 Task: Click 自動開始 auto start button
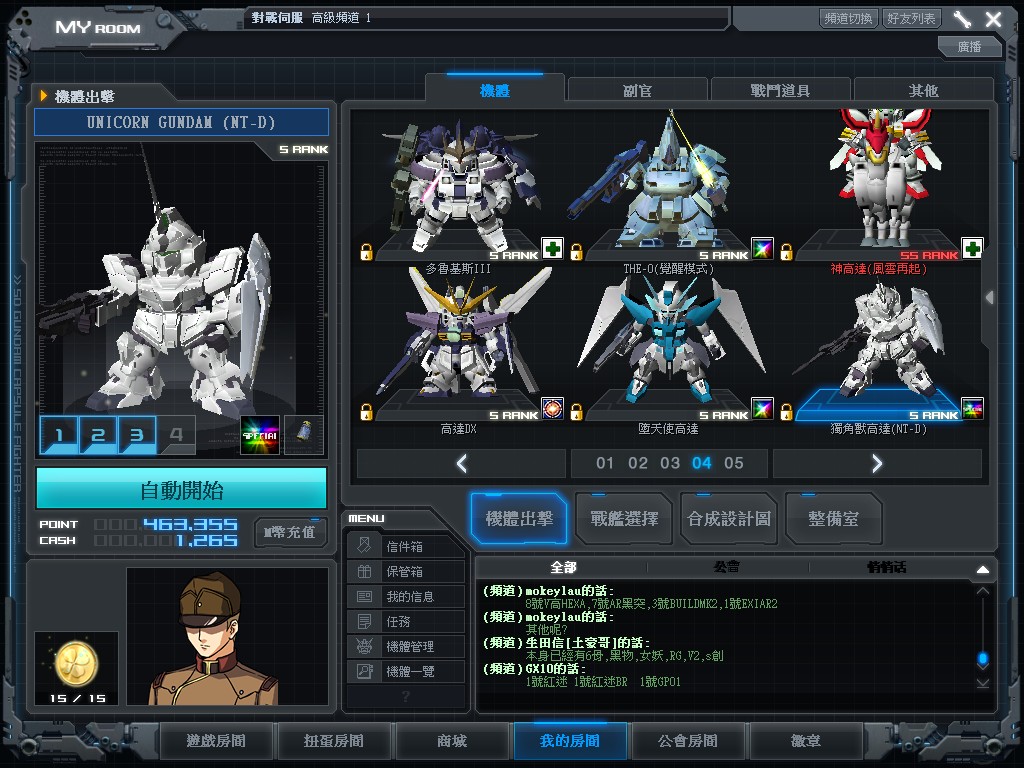point(182,489)
